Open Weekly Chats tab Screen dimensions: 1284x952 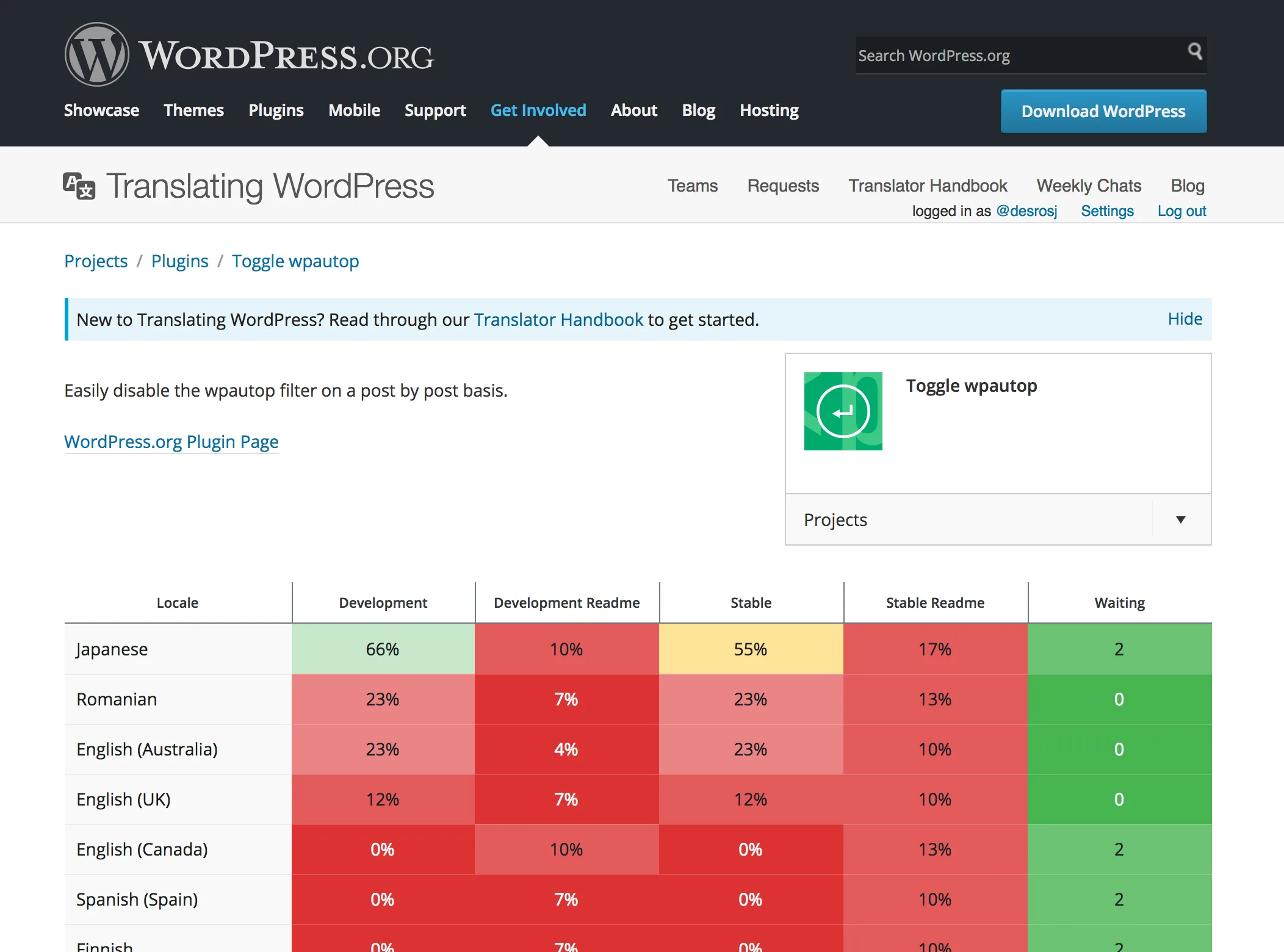(x=1088, y=186)
